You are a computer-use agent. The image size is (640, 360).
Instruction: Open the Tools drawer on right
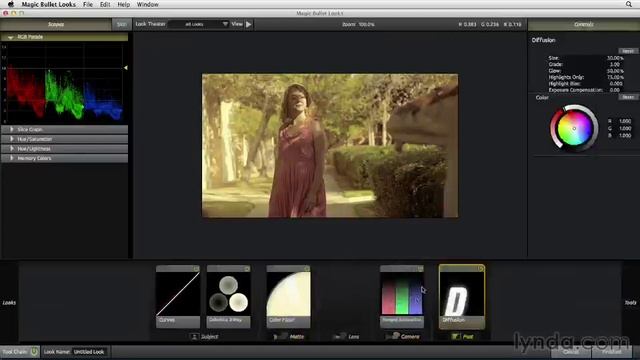630,303
